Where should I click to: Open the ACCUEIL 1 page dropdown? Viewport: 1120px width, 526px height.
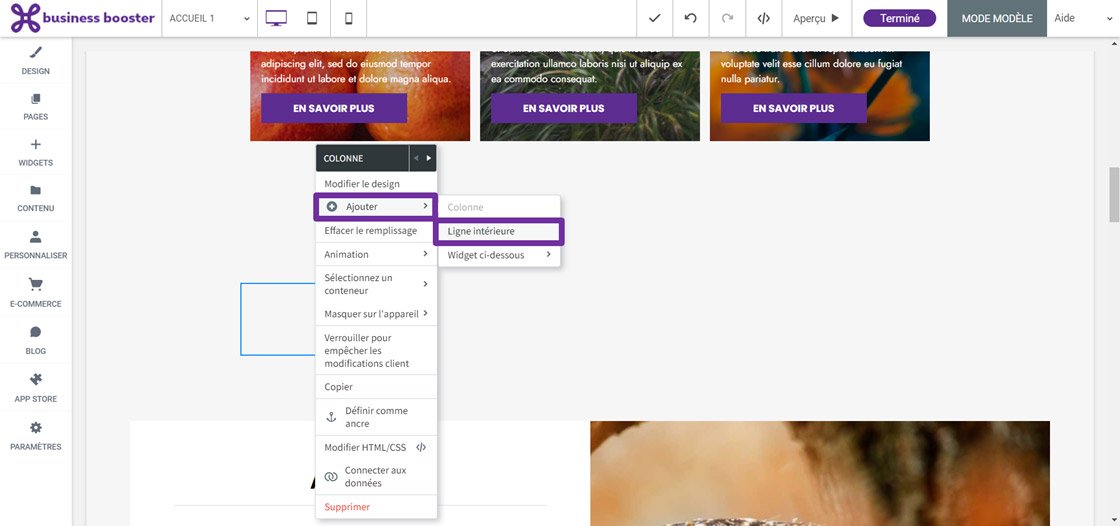tap(210, 18)
